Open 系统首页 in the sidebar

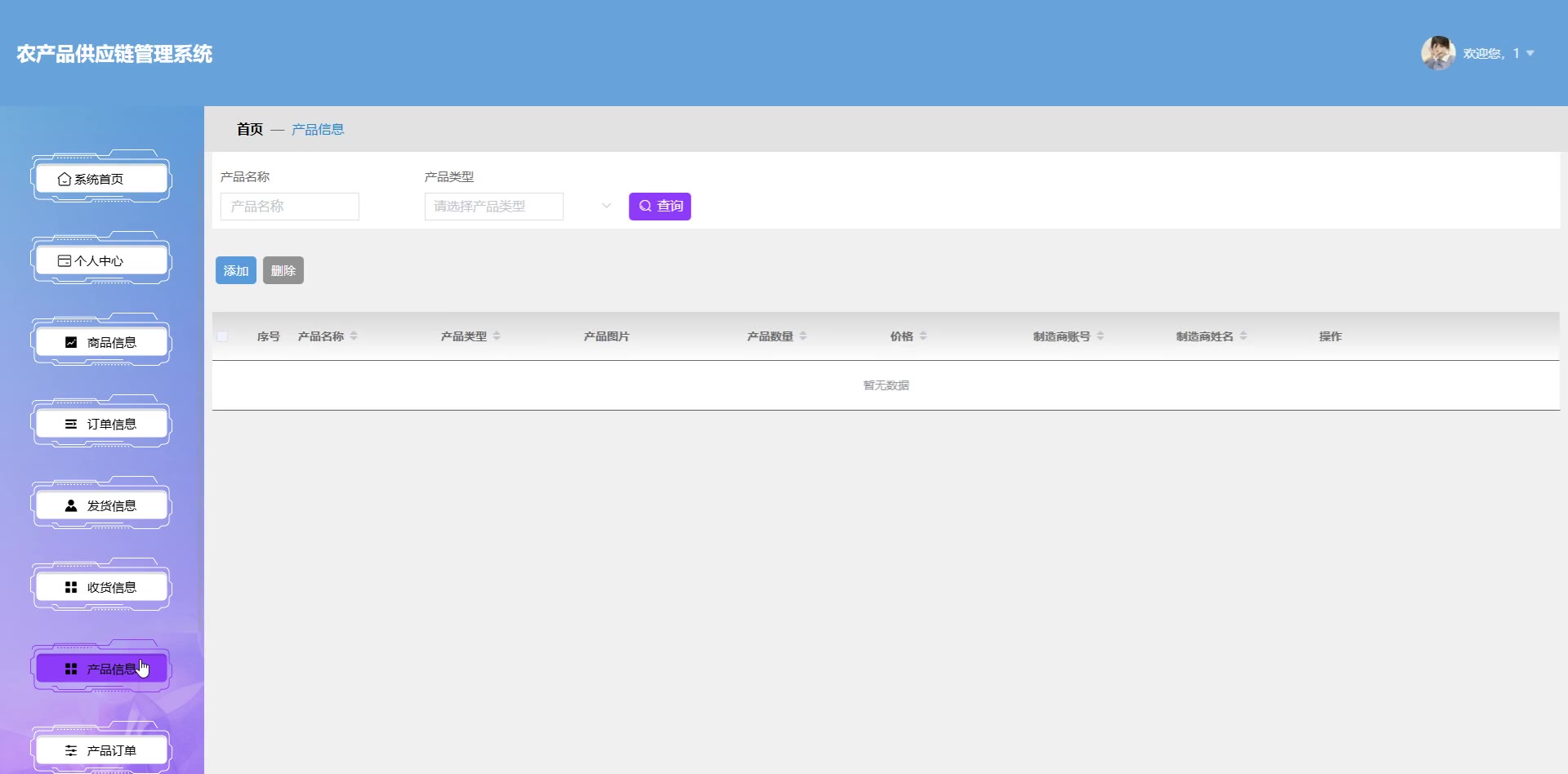101,179
